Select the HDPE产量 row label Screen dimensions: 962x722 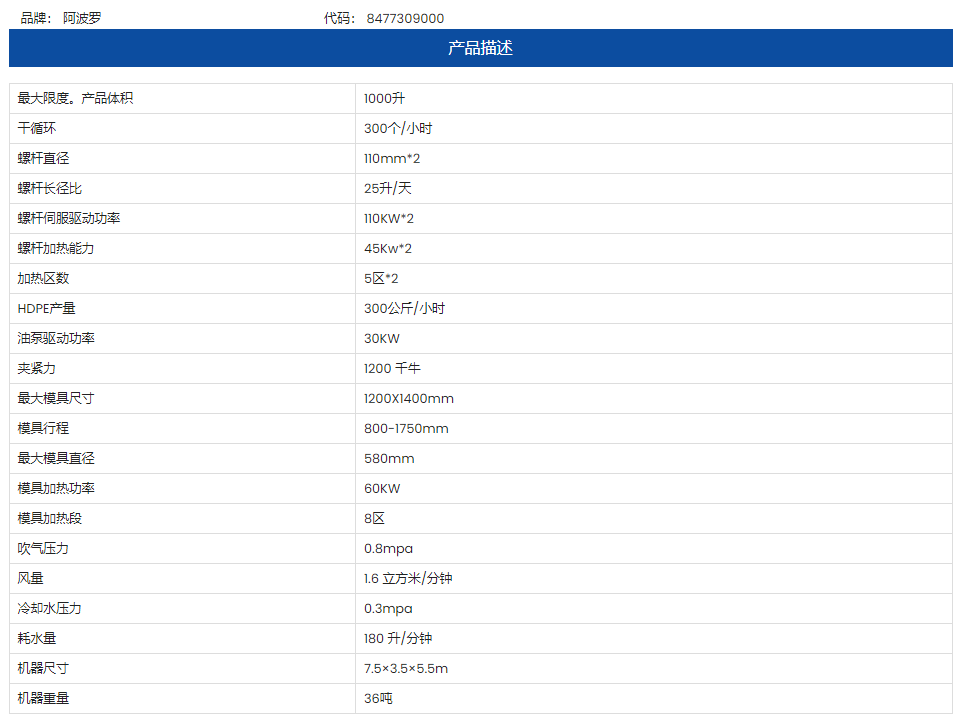[x=46, y=308]
